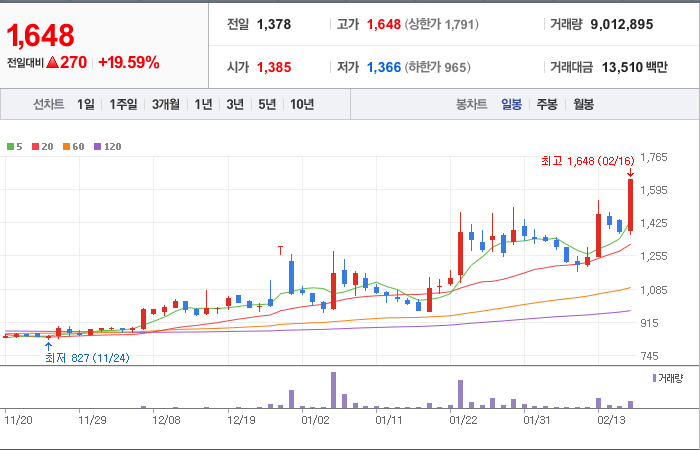Click the red 20-day moving average legend
Image resolution: width=700 pixels, height=450 pixels.
pos(42,146)
